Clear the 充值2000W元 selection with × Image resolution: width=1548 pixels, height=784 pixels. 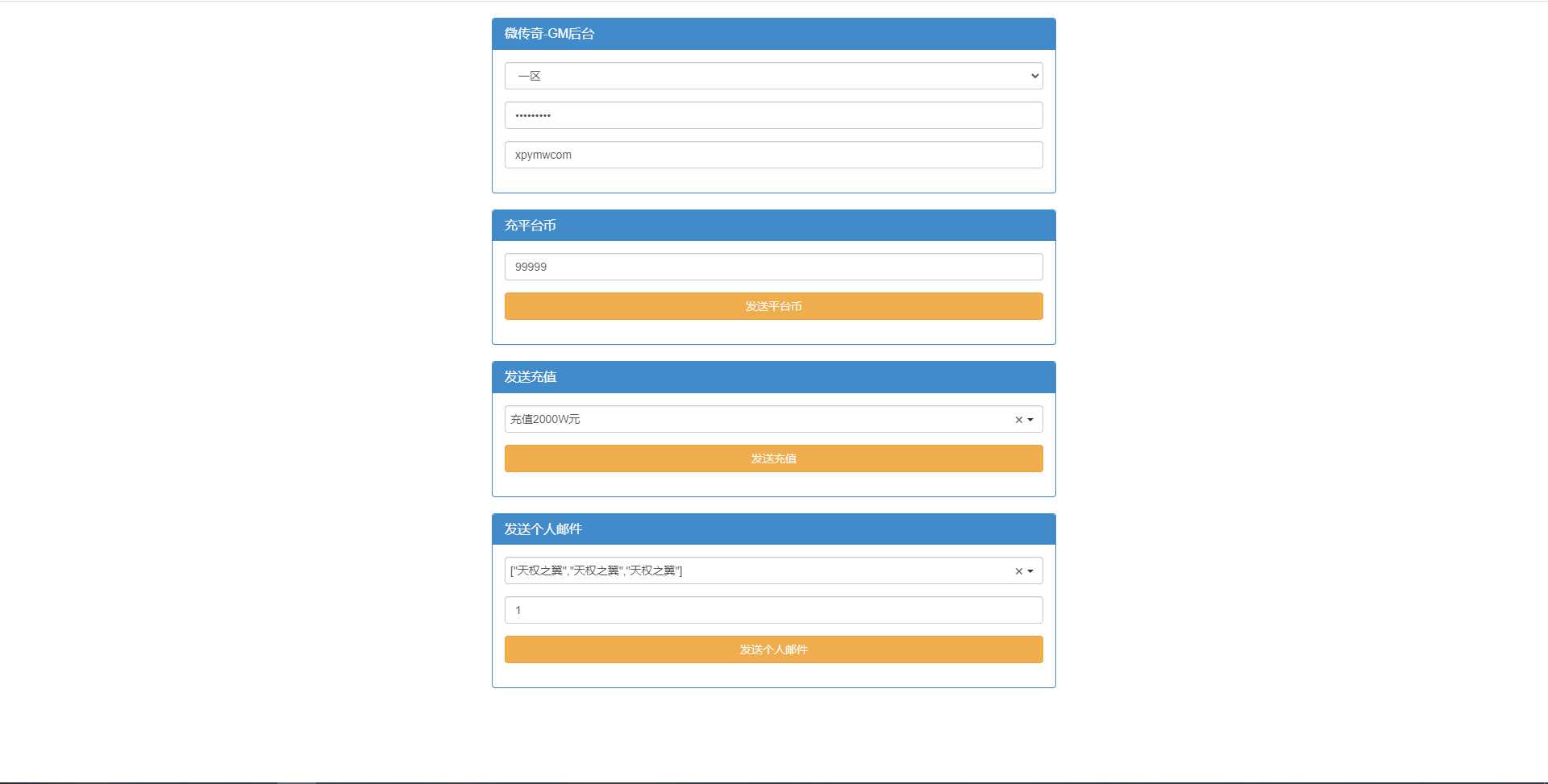tap(1018, 420)
